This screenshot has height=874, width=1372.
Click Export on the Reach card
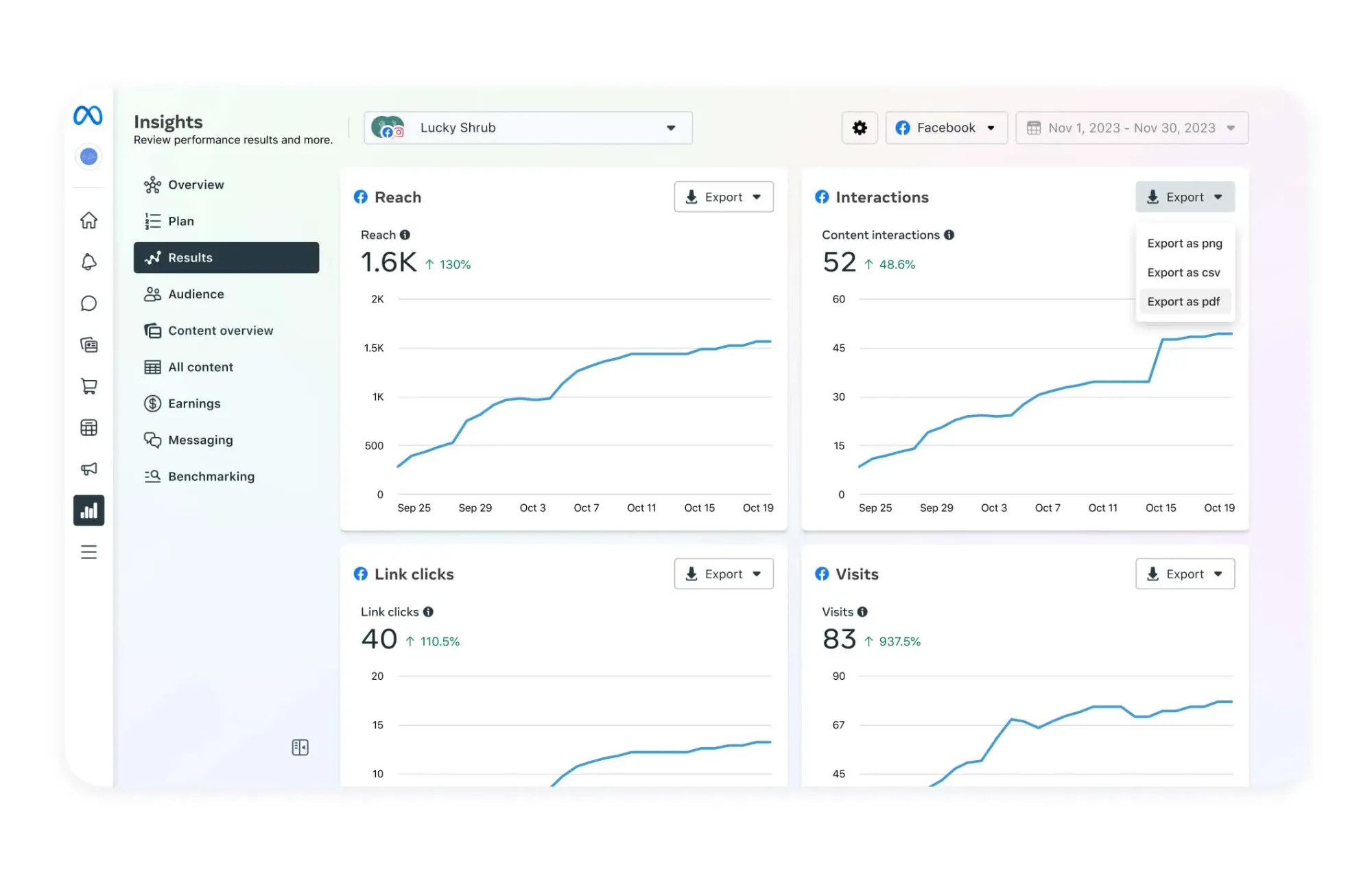723,197
